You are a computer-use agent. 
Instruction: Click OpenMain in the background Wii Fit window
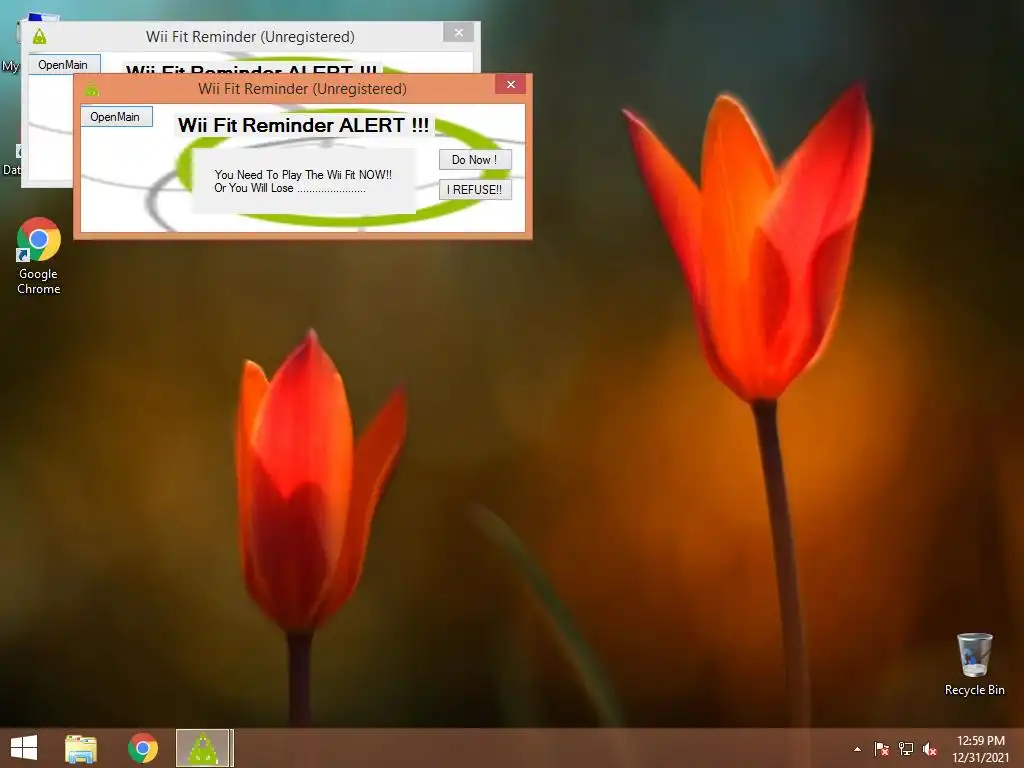[x=63, y=64]
